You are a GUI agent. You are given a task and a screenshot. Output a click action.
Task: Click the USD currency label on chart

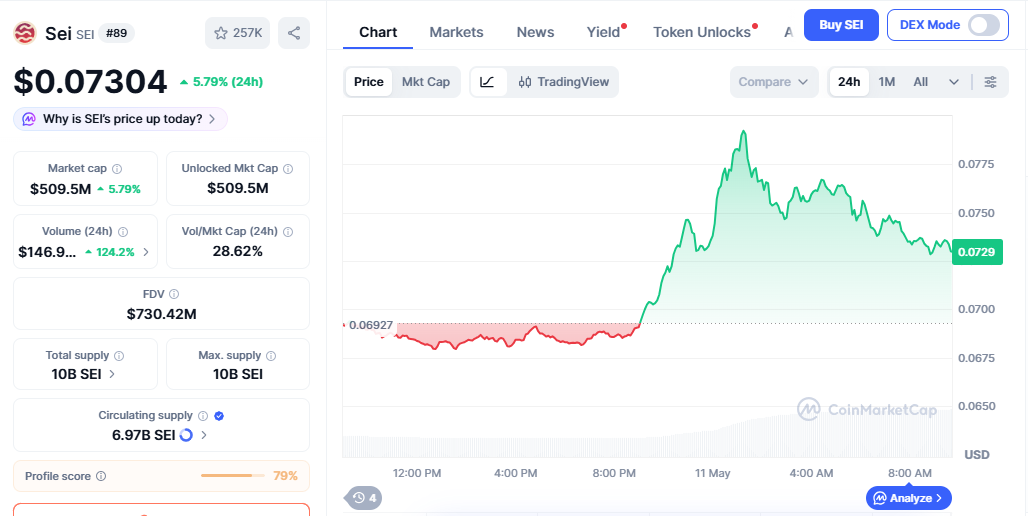977,454
